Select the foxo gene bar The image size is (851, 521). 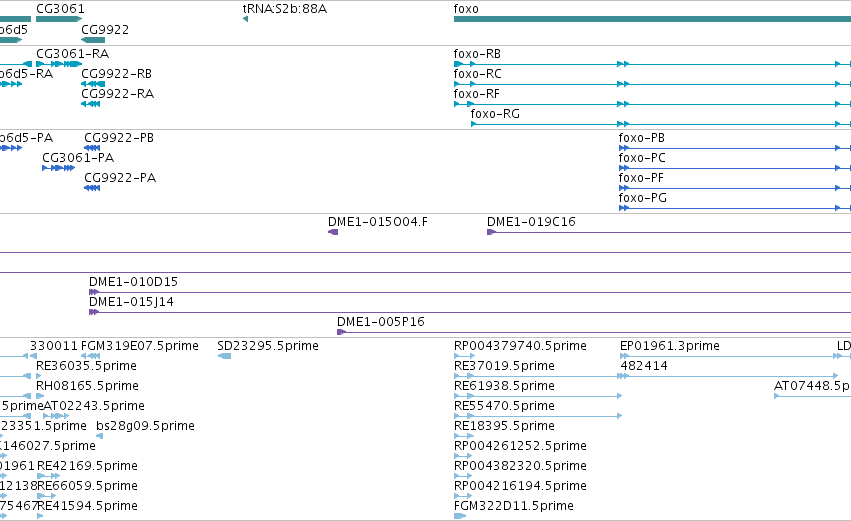[652, 19]
